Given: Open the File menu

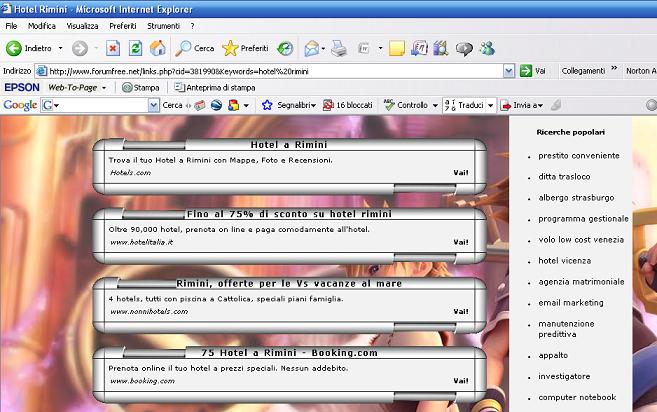Looking at the screenshot, I should 11,26.
